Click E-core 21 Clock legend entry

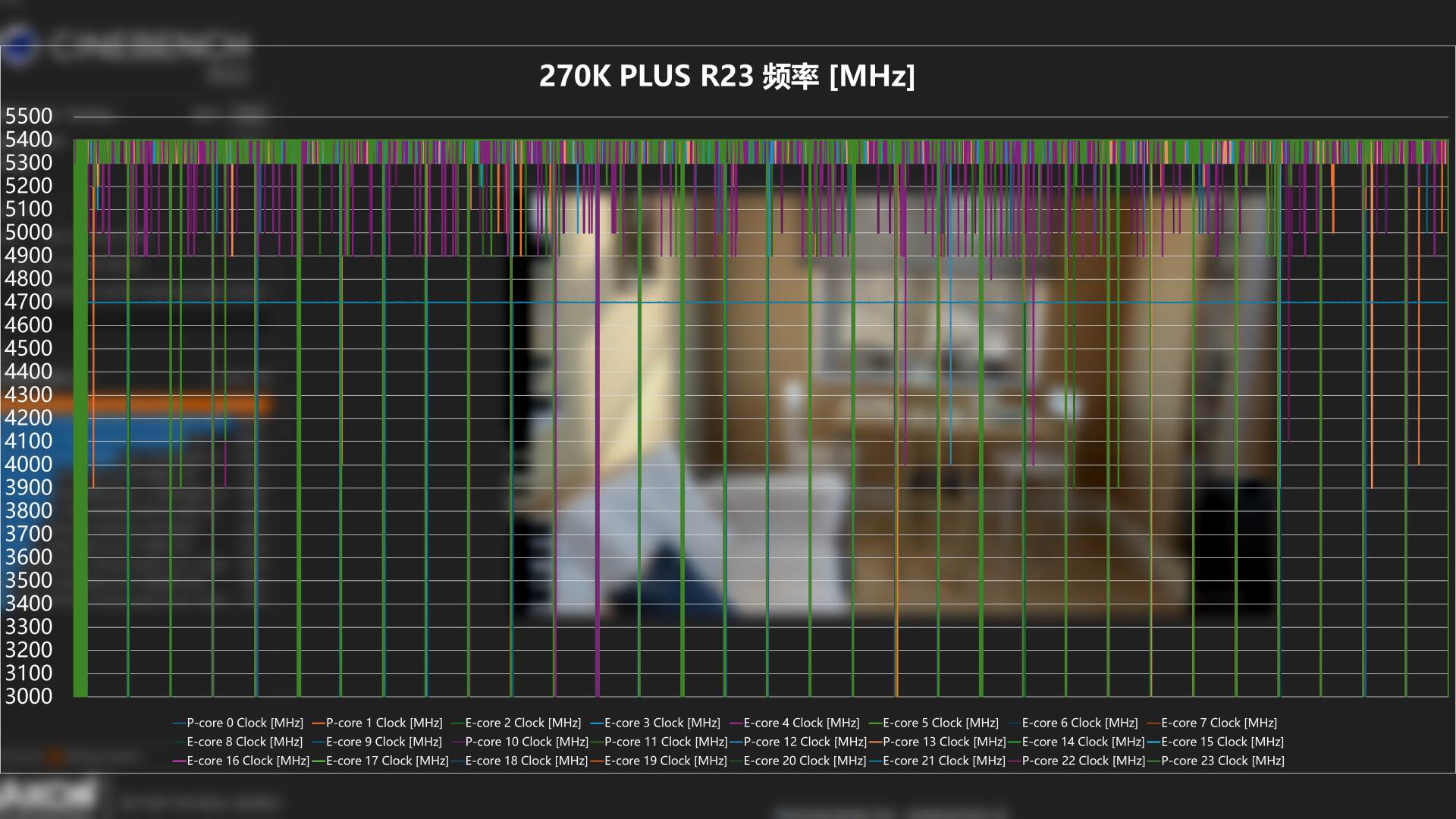tap(943, 761)
